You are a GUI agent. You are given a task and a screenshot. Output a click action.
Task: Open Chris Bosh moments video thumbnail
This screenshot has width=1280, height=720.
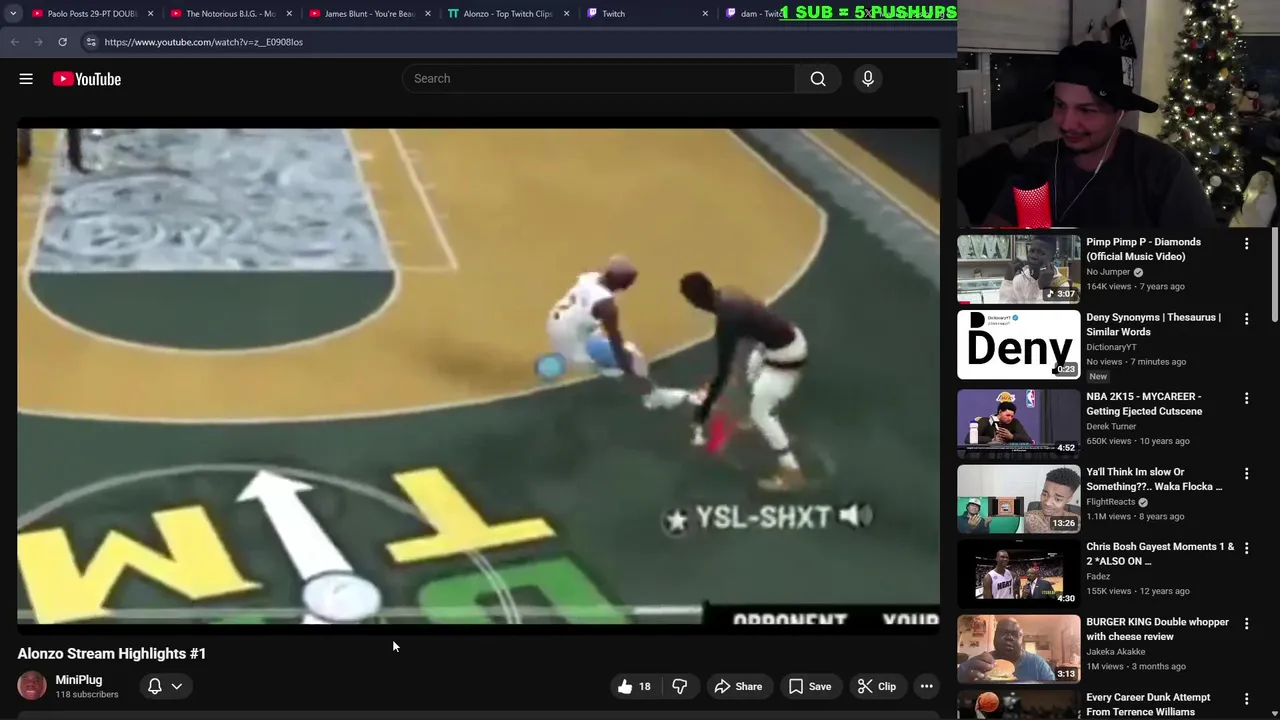pos(1019,573)
